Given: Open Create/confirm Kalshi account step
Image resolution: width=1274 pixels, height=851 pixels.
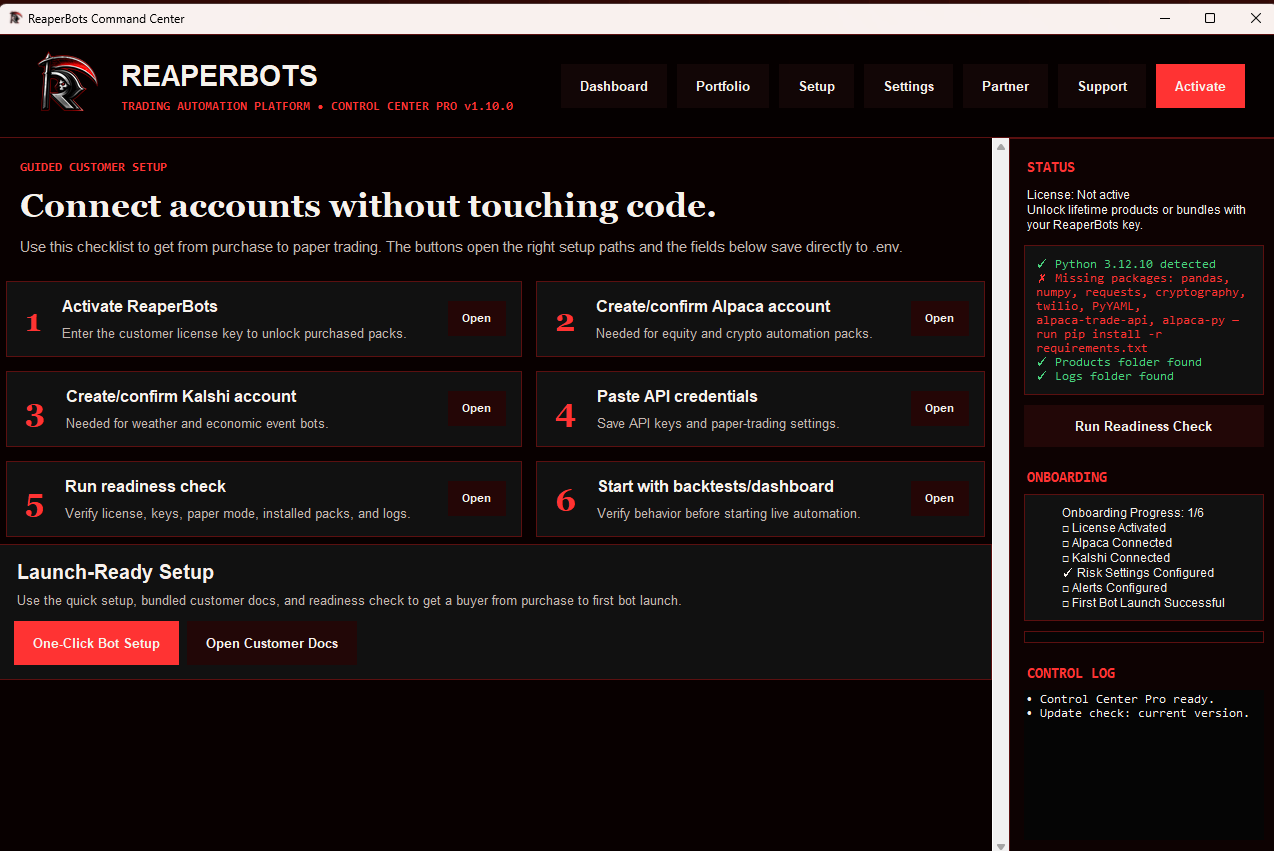Looking at the screenshot, I should 476,408.
